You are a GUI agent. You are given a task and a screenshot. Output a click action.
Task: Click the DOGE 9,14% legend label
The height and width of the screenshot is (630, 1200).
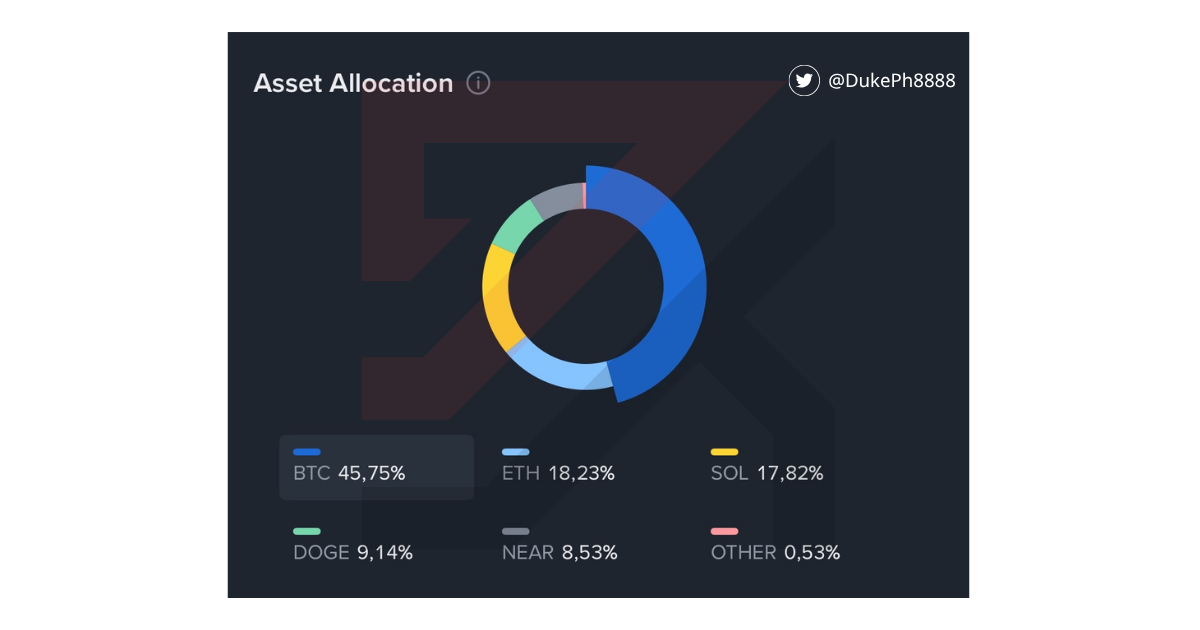(353, 552)
